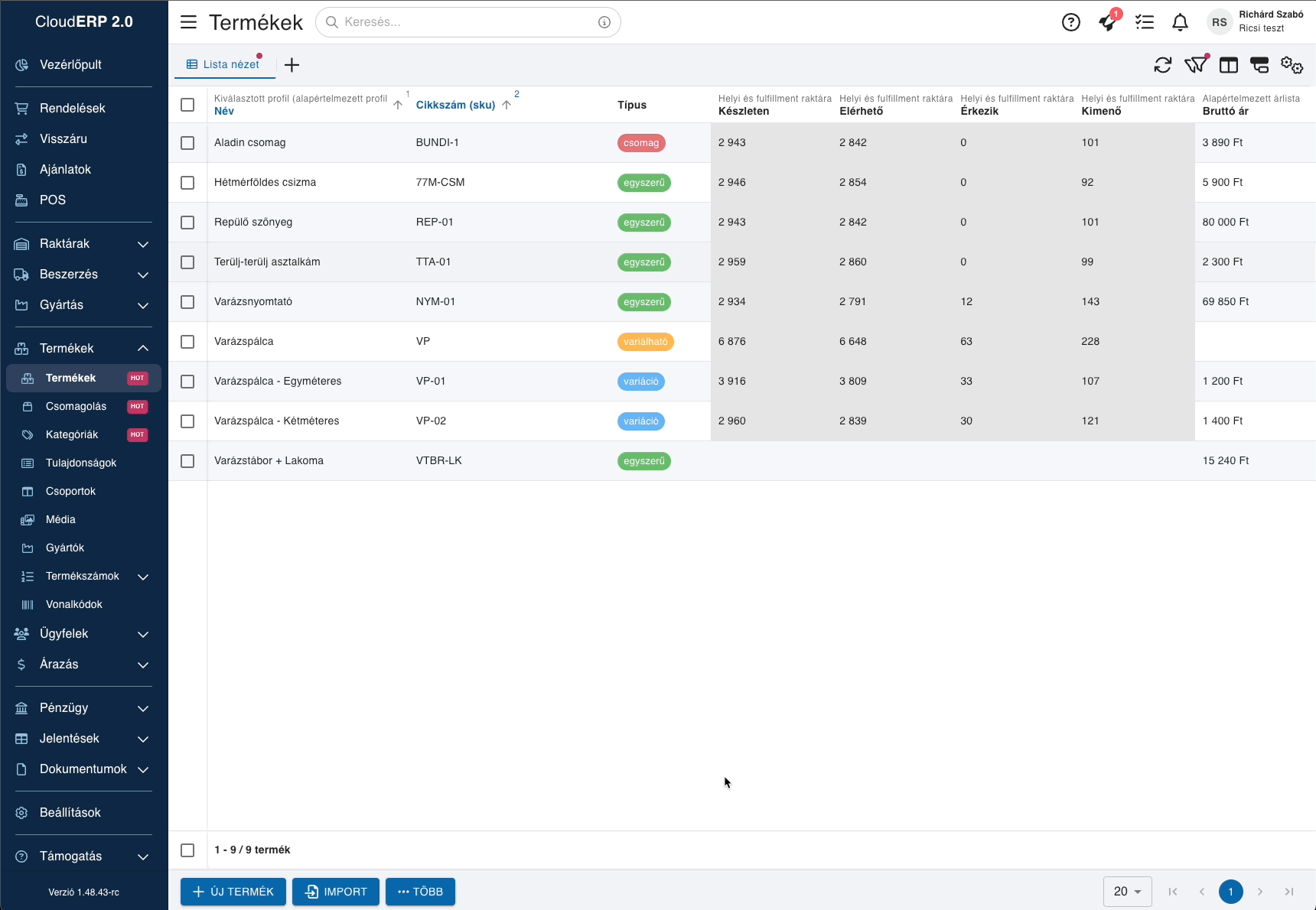1316x910 pixels.
Task: Toggle the select-all header checkbox
Action: point(187,105)
